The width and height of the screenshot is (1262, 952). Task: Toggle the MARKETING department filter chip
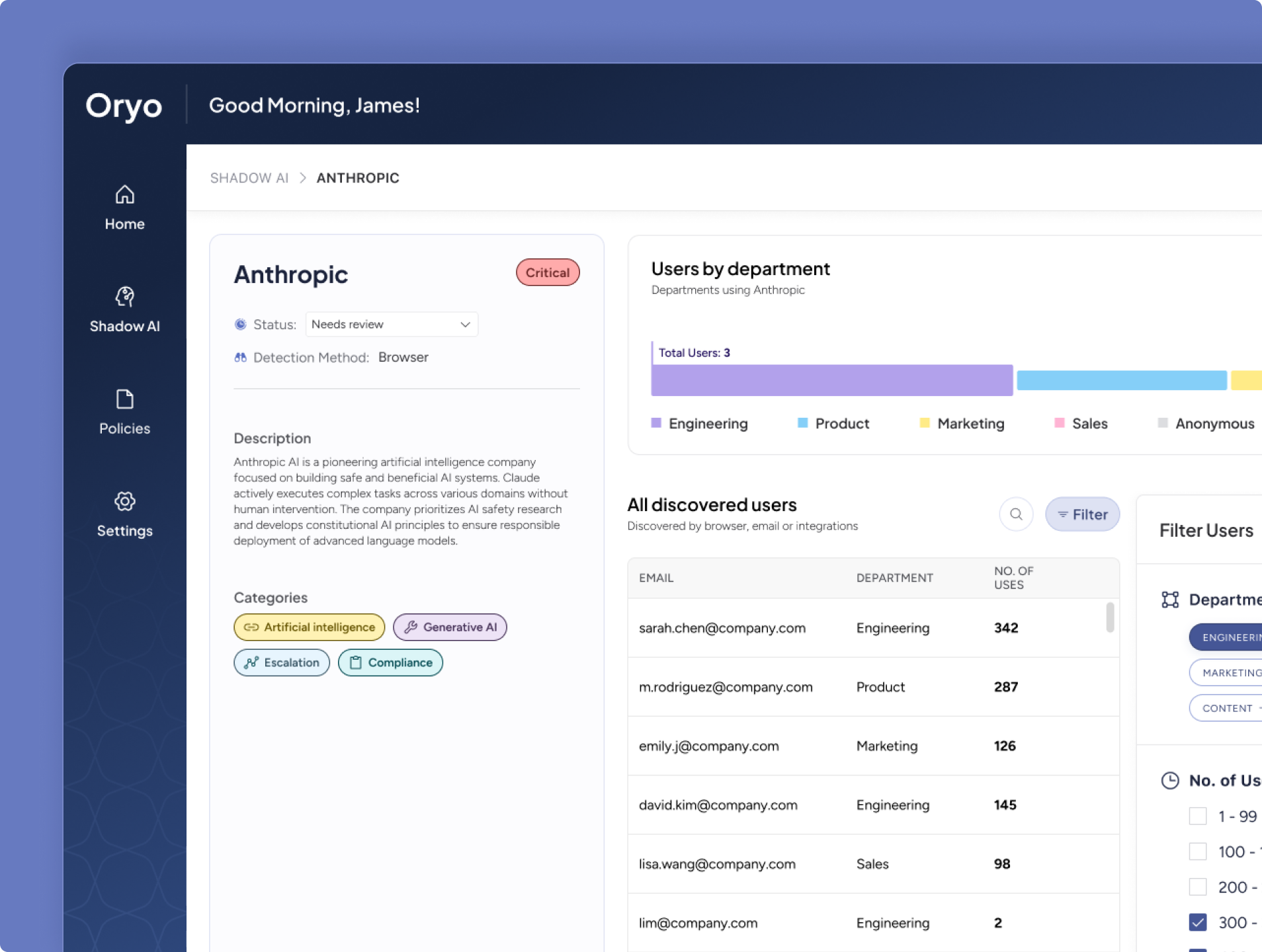[1226, 672]
